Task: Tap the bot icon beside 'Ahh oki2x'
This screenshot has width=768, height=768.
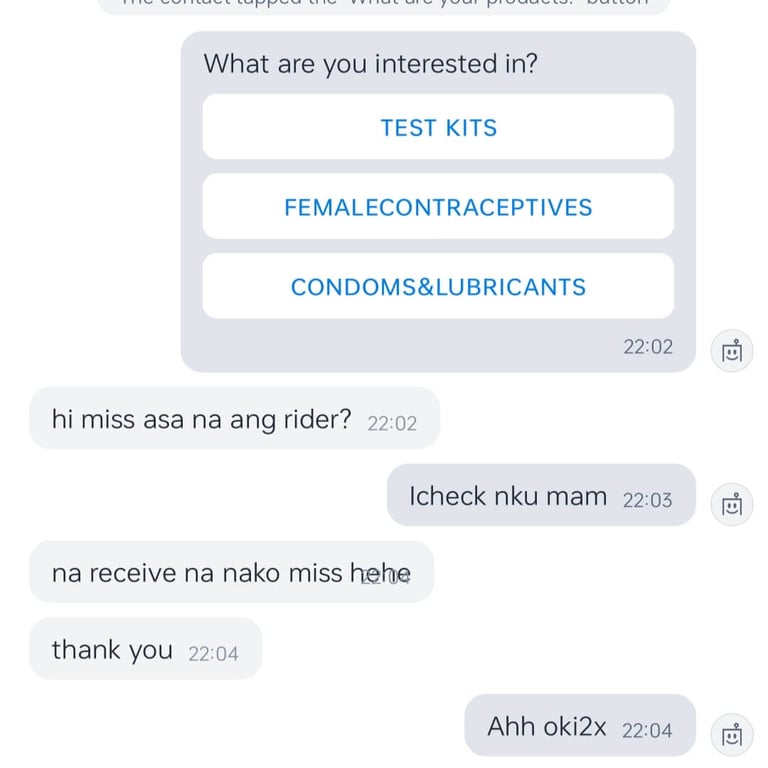Action: pos(732,733)
